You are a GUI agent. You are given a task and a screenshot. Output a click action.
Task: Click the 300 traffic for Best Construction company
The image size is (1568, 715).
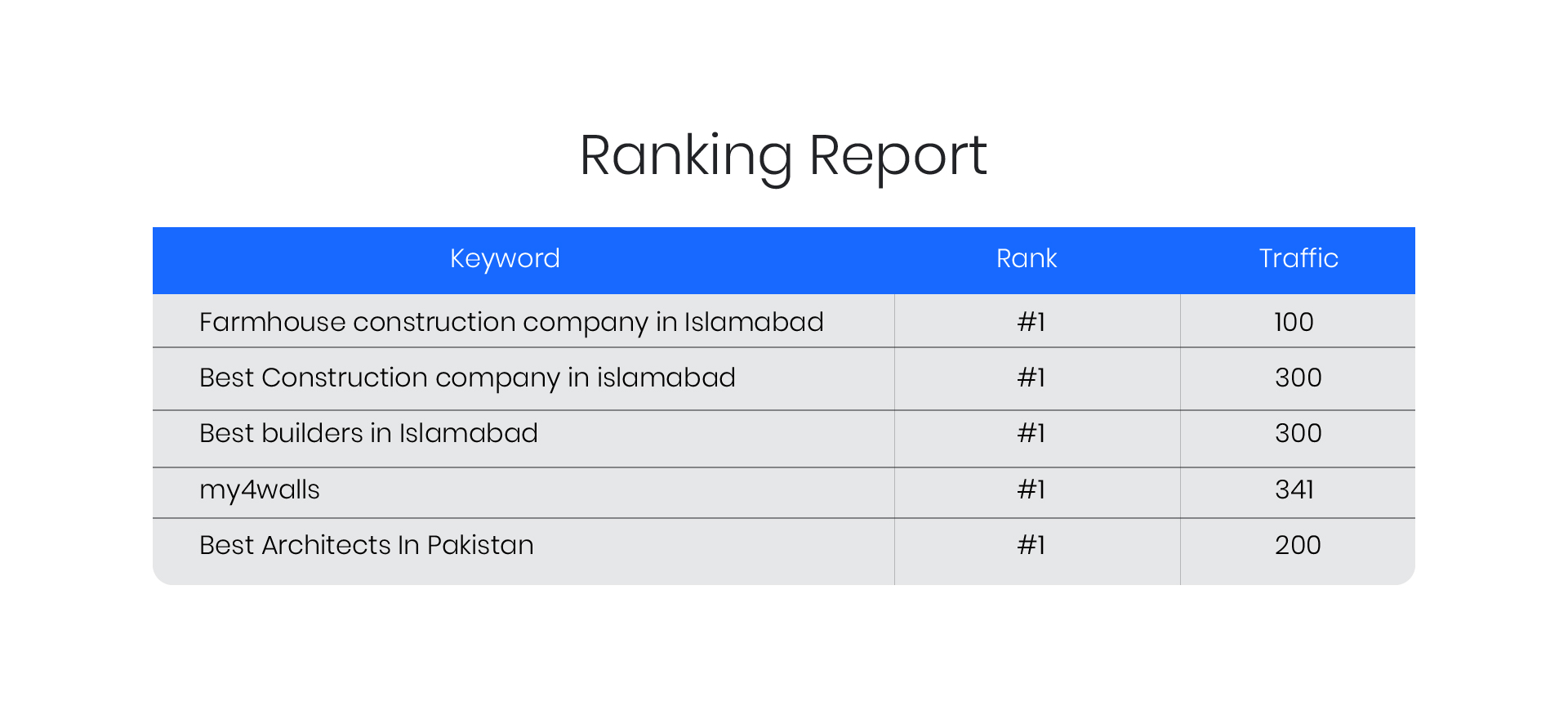tap(1298, 378)
